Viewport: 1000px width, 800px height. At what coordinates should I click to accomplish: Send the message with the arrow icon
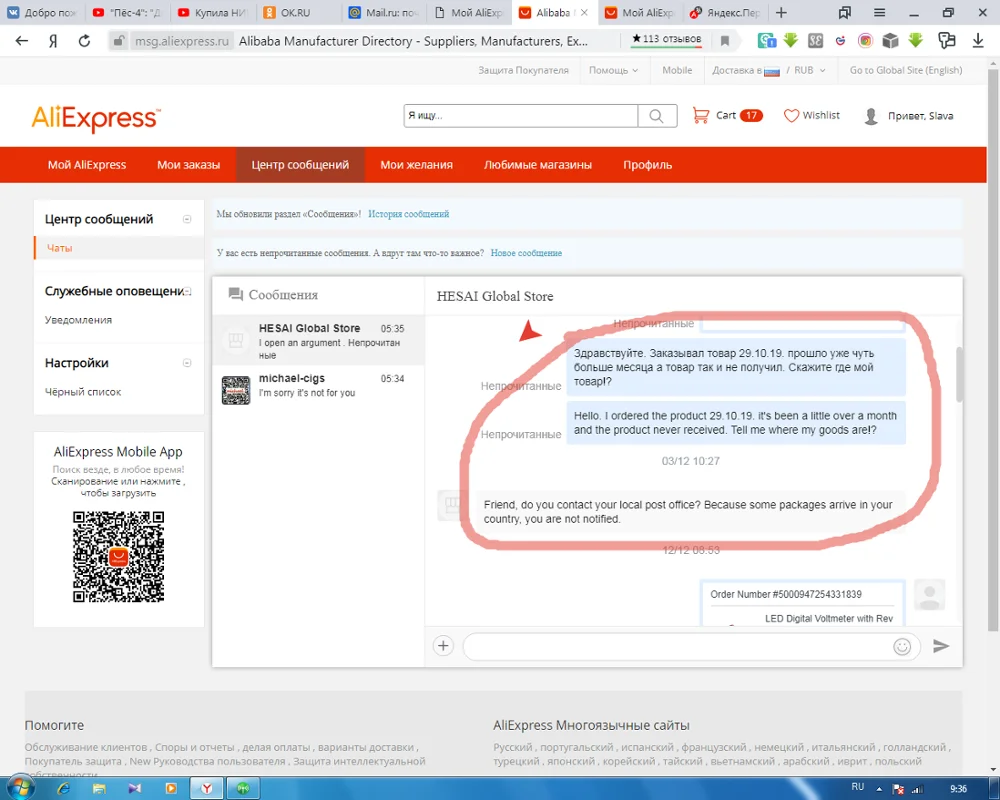click(x=941, y=646)
